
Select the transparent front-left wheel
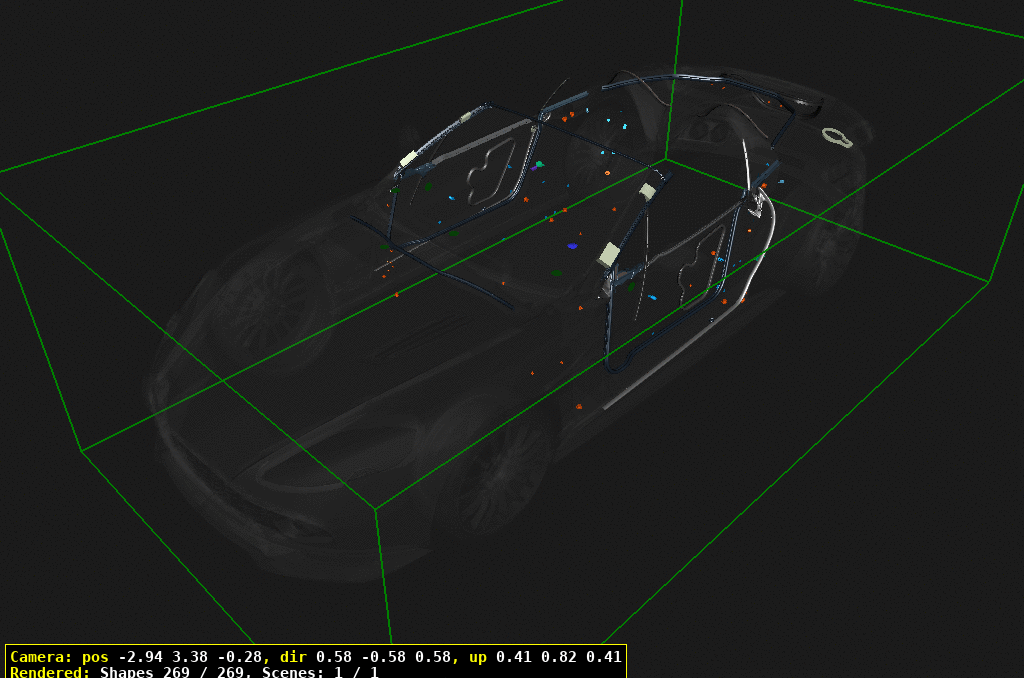point(497,465)
